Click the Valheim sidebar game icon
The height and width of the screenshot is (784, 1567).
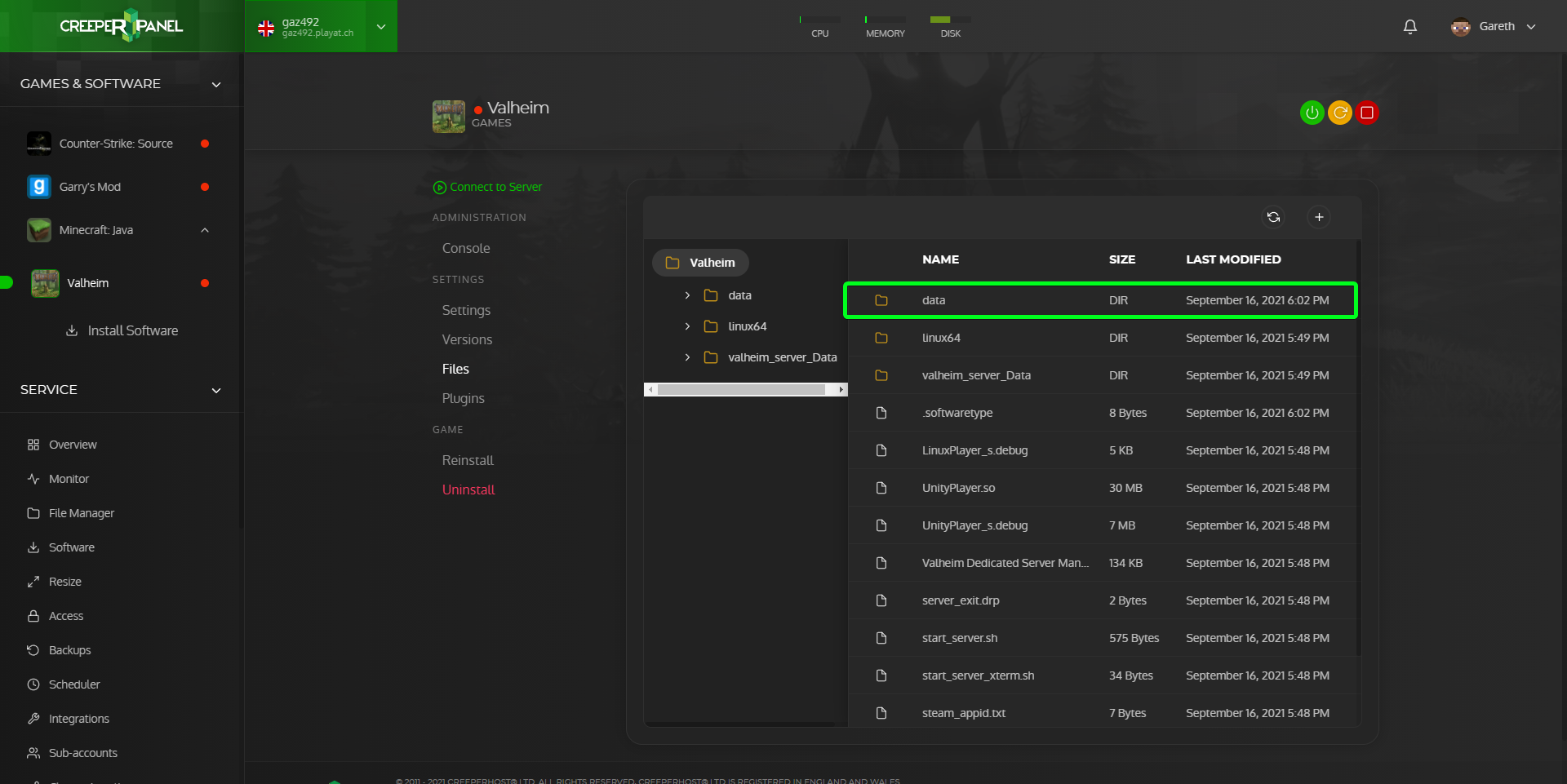point(45,283)
